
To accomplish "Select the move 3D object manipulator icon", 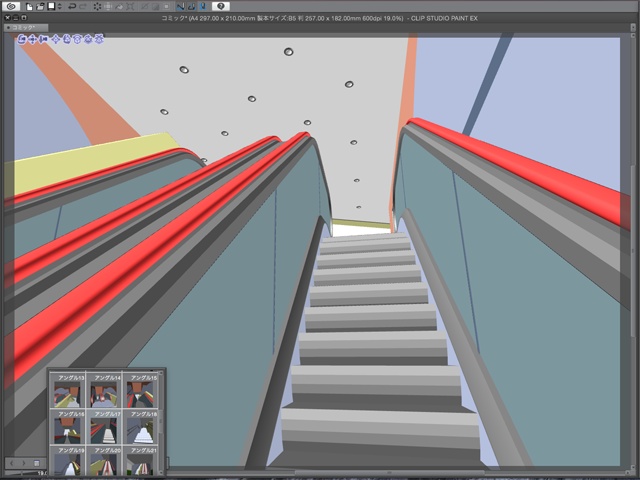I will click(56, 39).
